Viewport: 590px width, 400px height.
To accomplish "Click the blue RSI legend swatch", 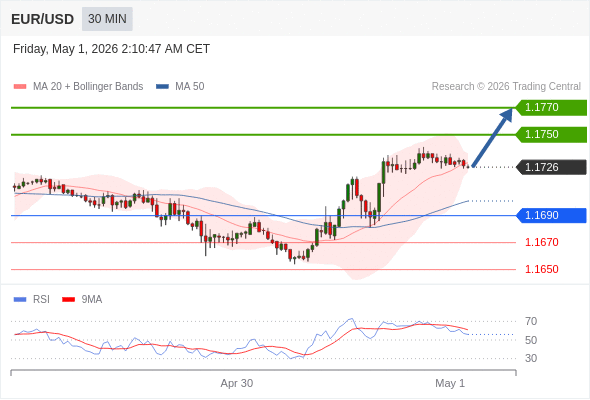I will (x=20, y=300).
